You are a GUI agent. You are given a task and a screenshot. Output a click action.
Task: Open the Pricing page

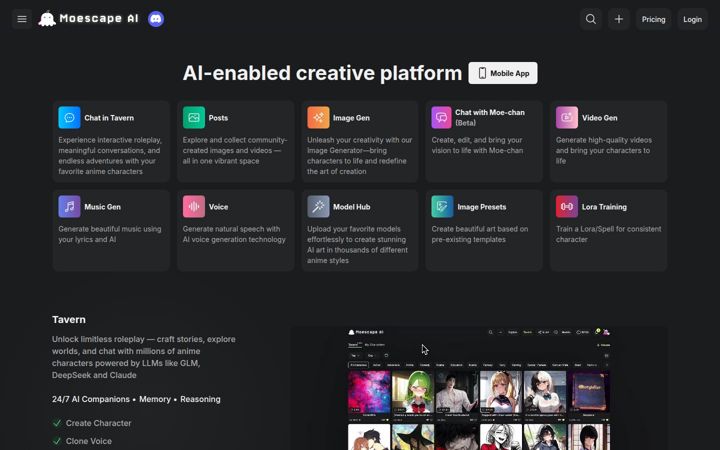pos(653,19)
